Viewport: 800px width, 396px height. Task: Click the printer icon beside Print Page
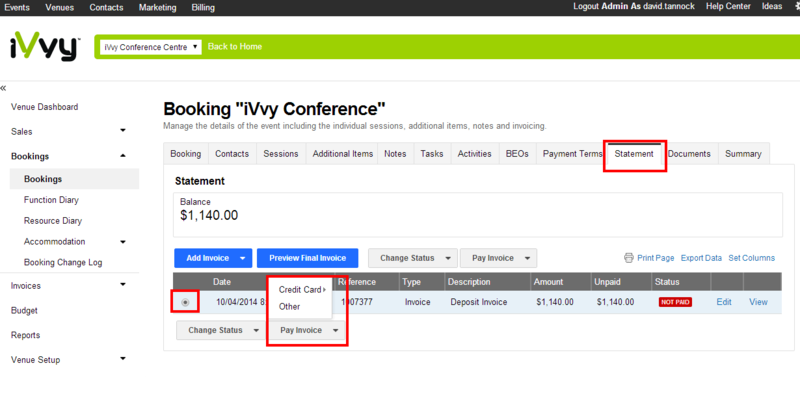pos(629,258)
